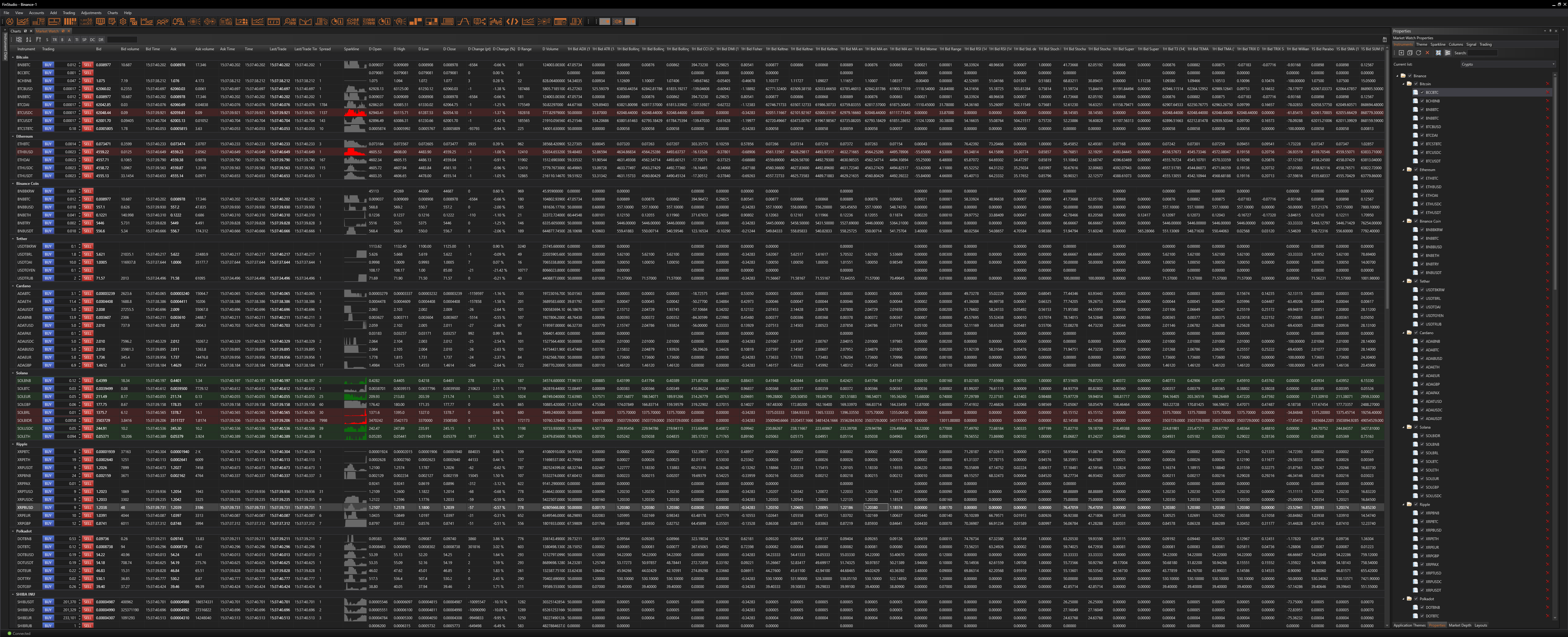1568x637 pixels.
Task: Click the alert bell icon in main toolbar
Action: [178, 21]
